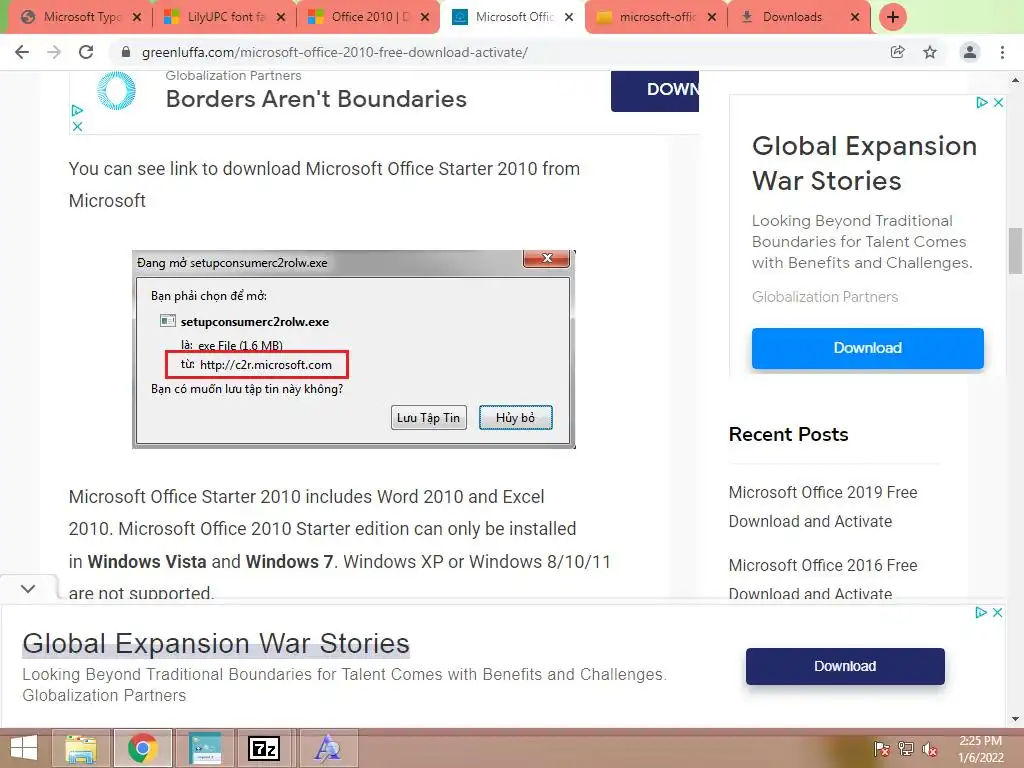Close the sidebar Global Expansion ad
Viewport: 1024px width, 768px height.
(998, 103)
